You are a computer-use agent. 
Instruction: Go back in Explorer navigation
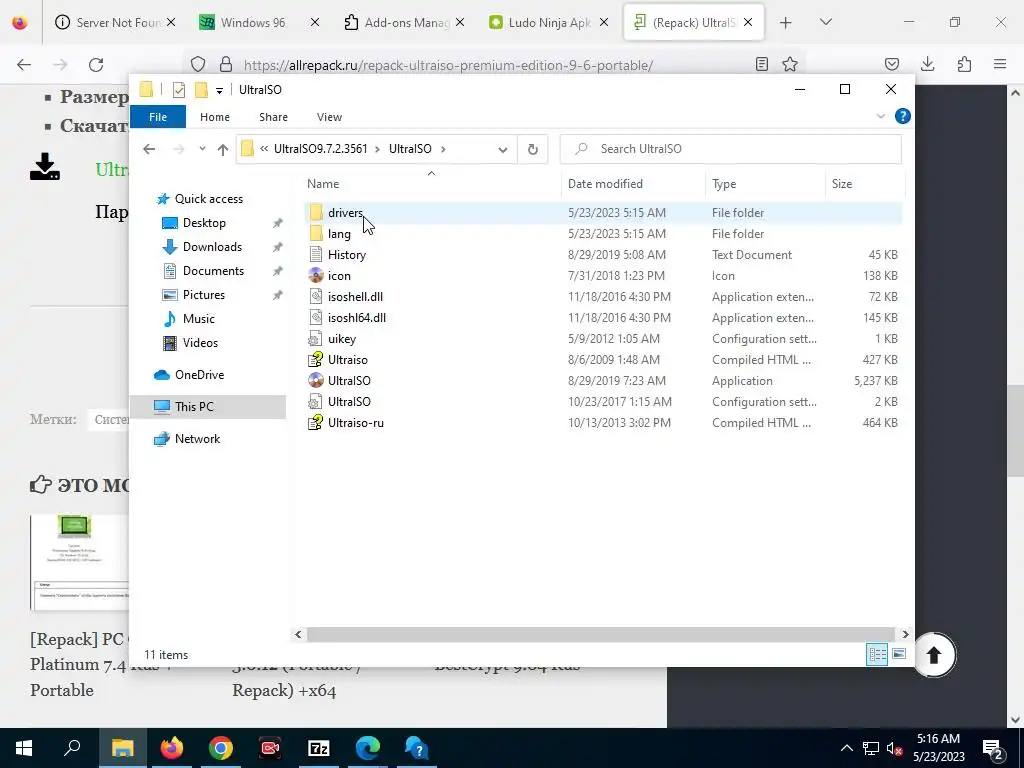[x=149, y=150]
